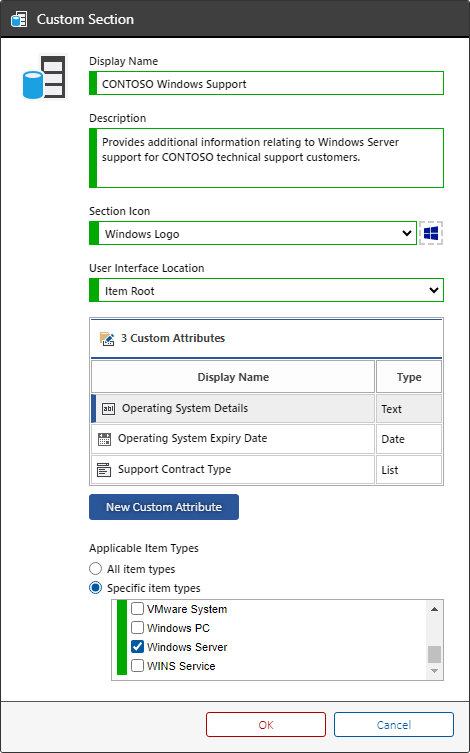The width and height of the screenshot is (470, 753).
Task: Click the Type column header
Action: pyautogui.click(x=409, y=377)
